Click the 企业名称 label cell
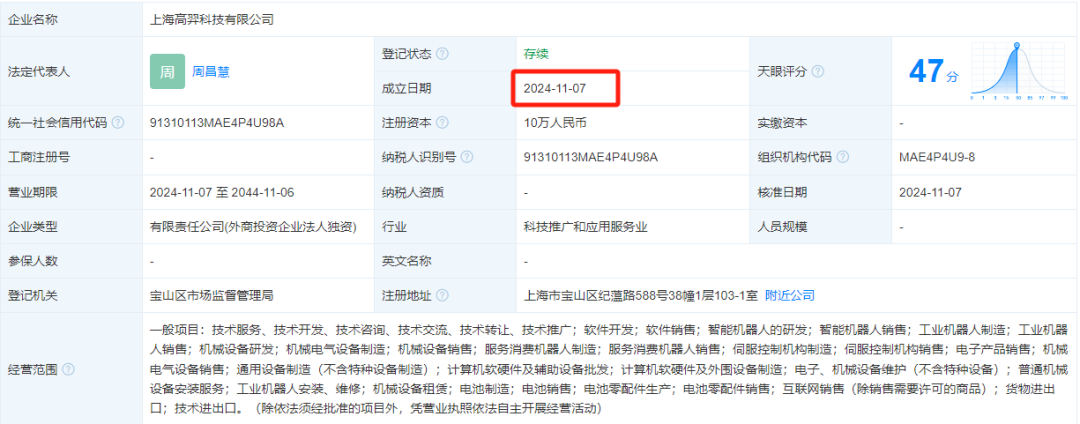The image size is (1080, 424). coord(71,20)
